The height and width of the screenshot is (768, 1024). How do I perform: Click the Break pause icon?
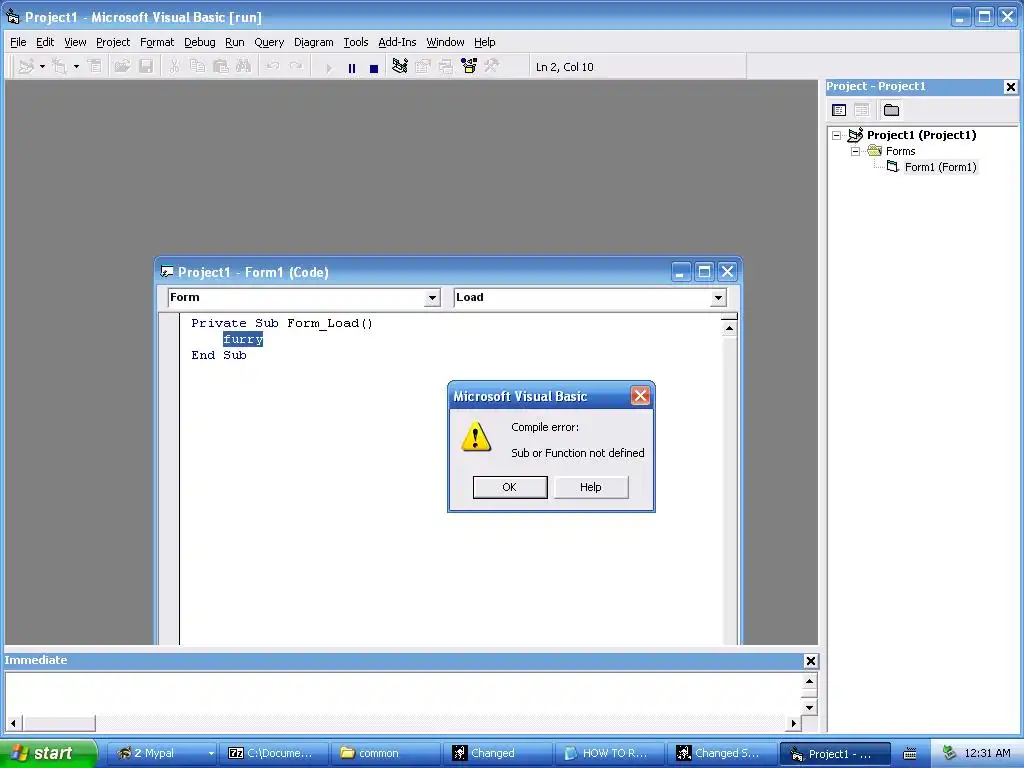(352, 68)
